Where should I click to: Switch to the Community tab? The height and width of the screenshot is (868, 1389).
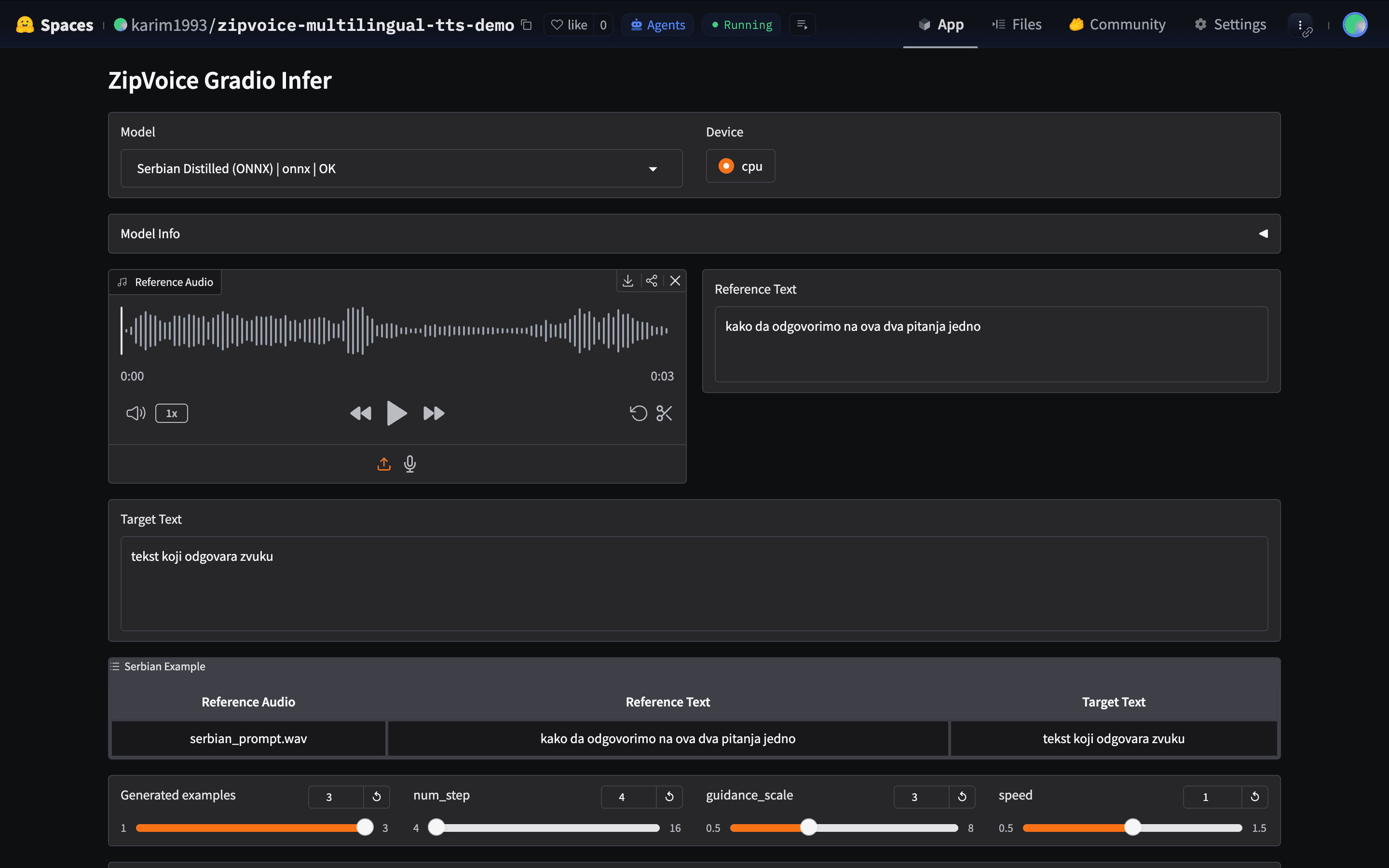pyautogui.click(x=1117, y=25)
